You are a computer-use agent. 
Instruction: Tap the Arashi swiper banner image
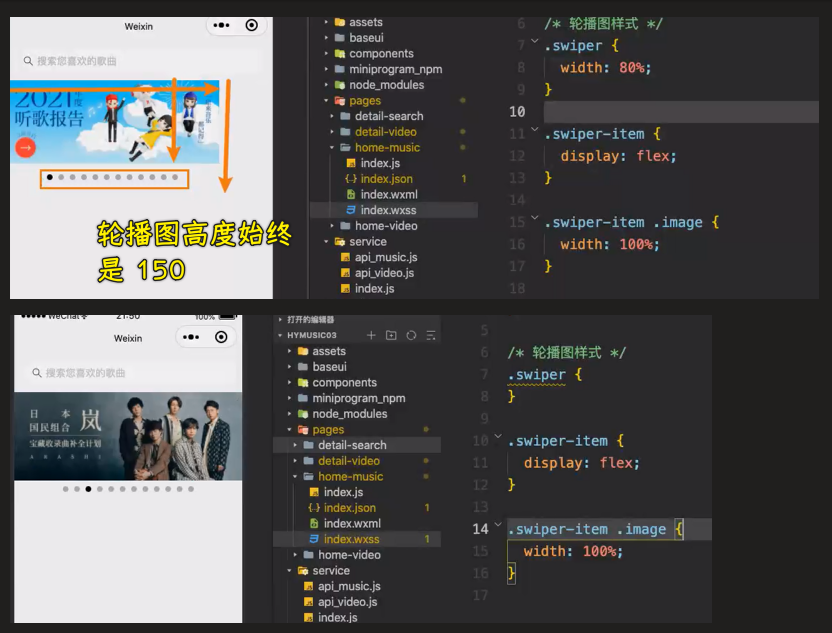128,436
